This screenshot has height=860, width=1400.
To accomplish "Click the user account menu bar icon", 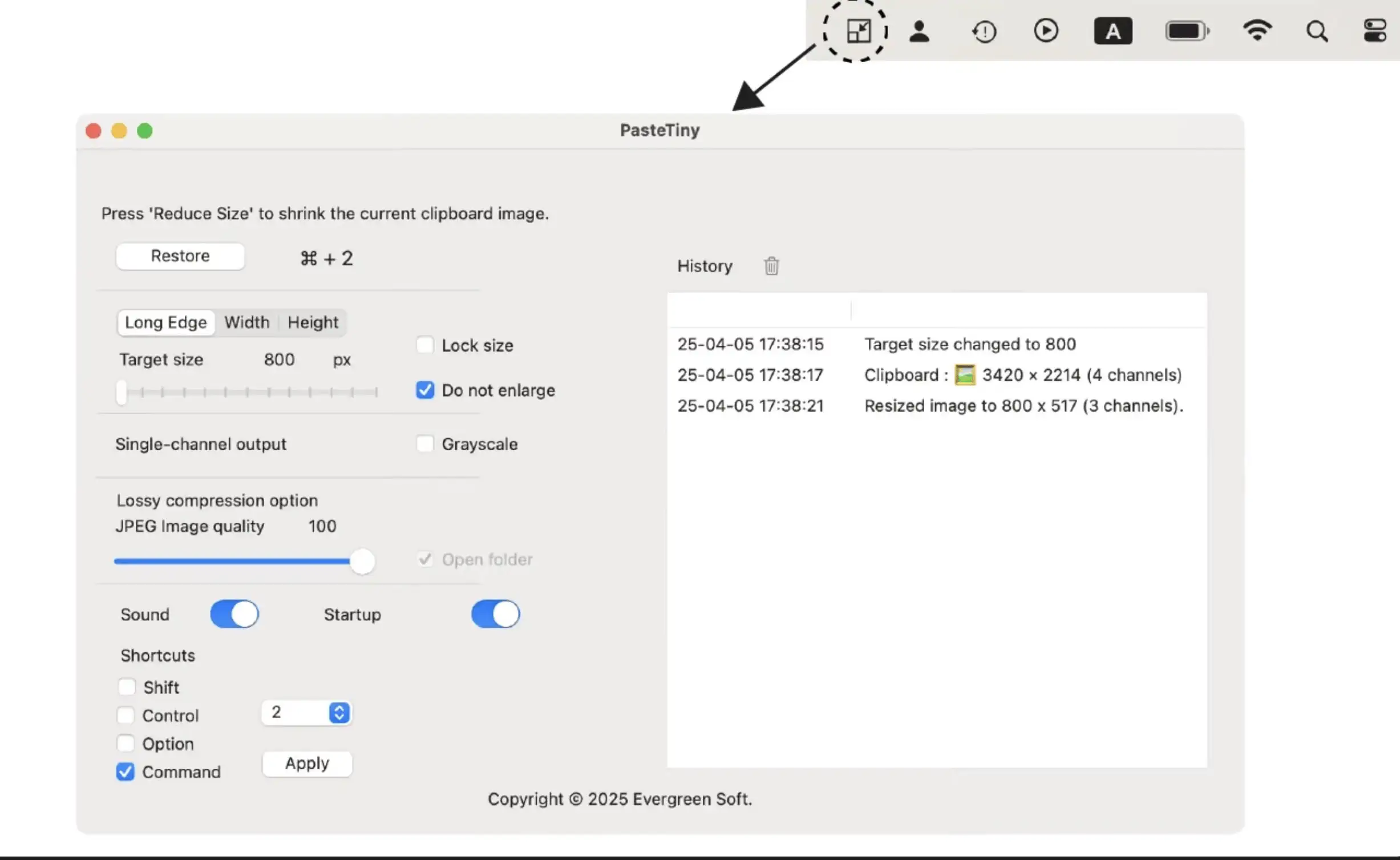I will point(919,31).
